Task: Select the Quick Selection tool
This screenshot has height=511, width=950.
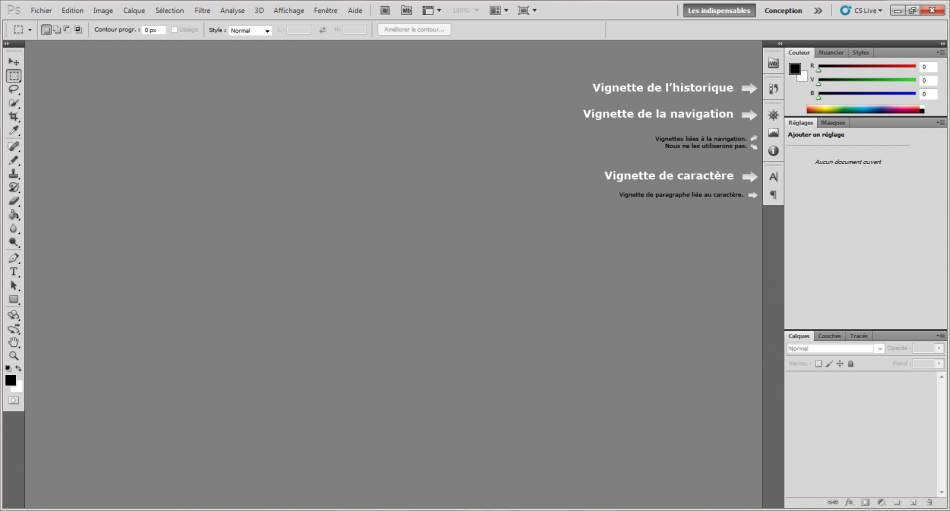Action: click(x=13, y=103)
